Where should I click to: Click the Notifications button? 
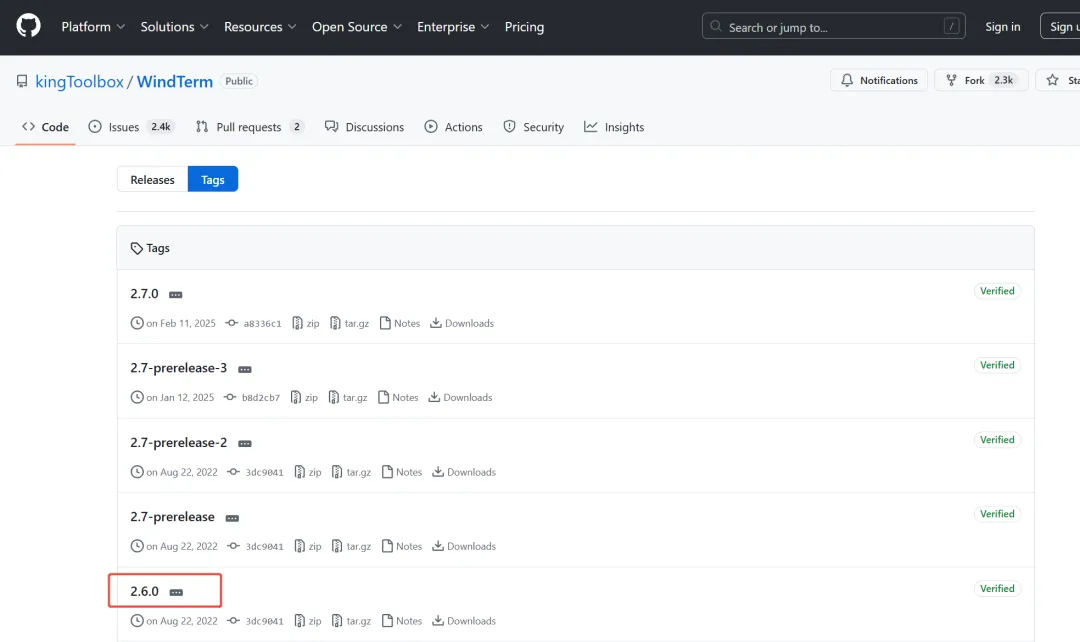pyautogui.click(x=879, y=80)
